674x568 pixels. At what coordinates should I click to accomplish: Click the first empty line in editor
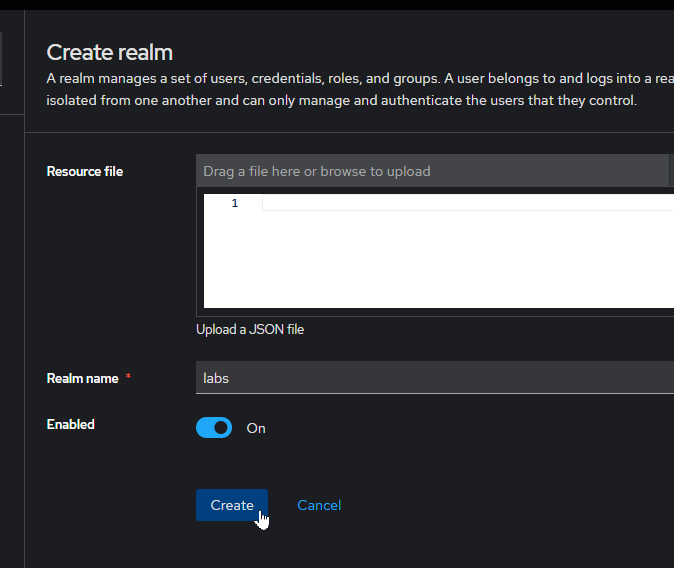click(x=460, y=203)
